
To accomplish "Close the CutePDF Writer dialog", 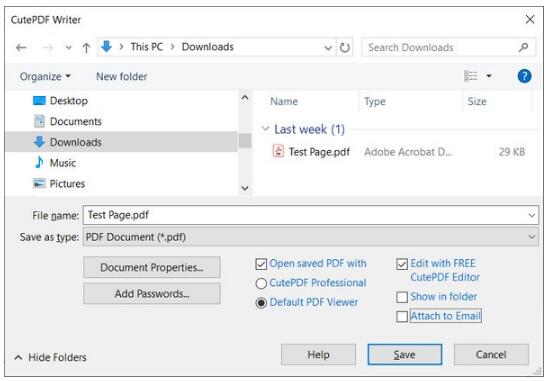I will 530,19.
